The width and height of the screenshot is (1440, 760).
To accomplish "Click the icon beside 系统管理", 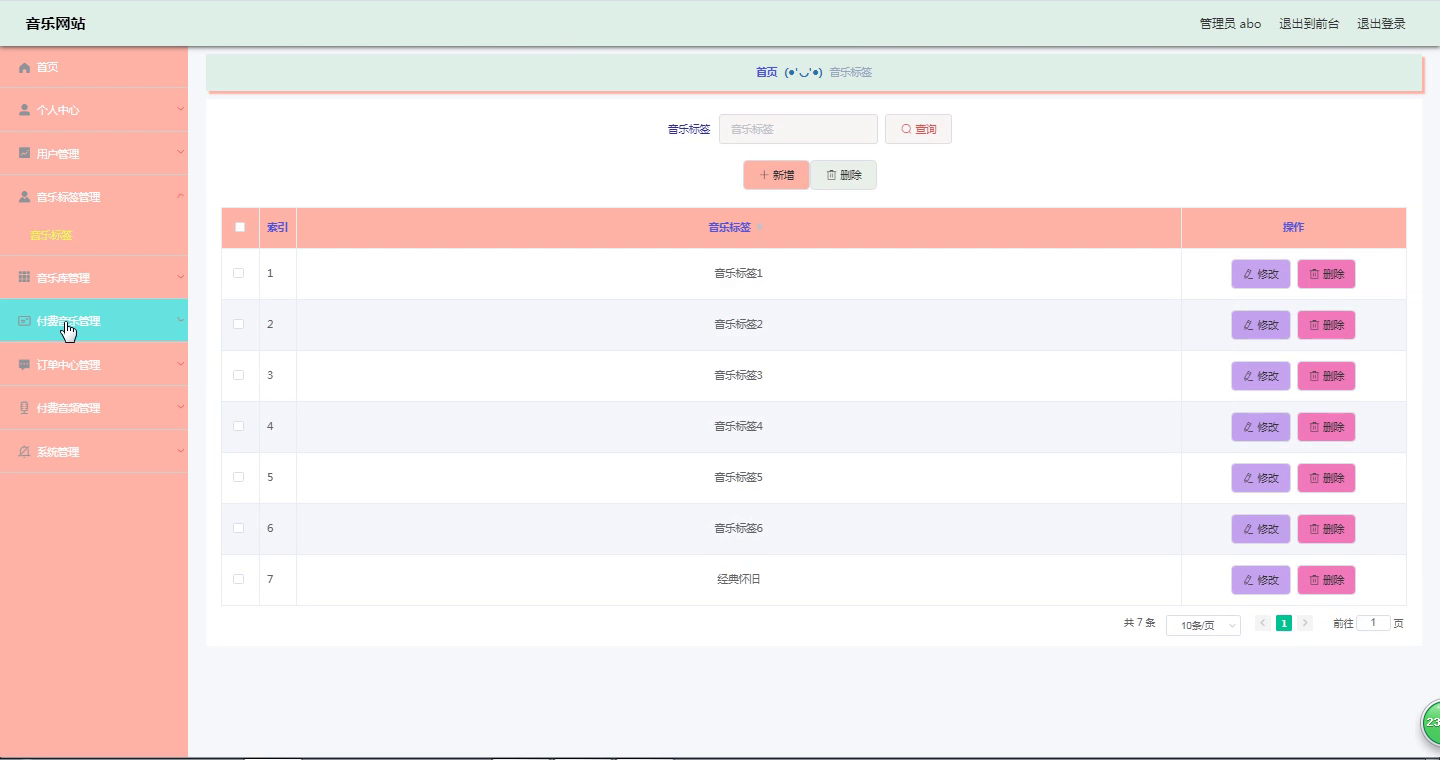I will pyautogui.click(x=25, y=452).
